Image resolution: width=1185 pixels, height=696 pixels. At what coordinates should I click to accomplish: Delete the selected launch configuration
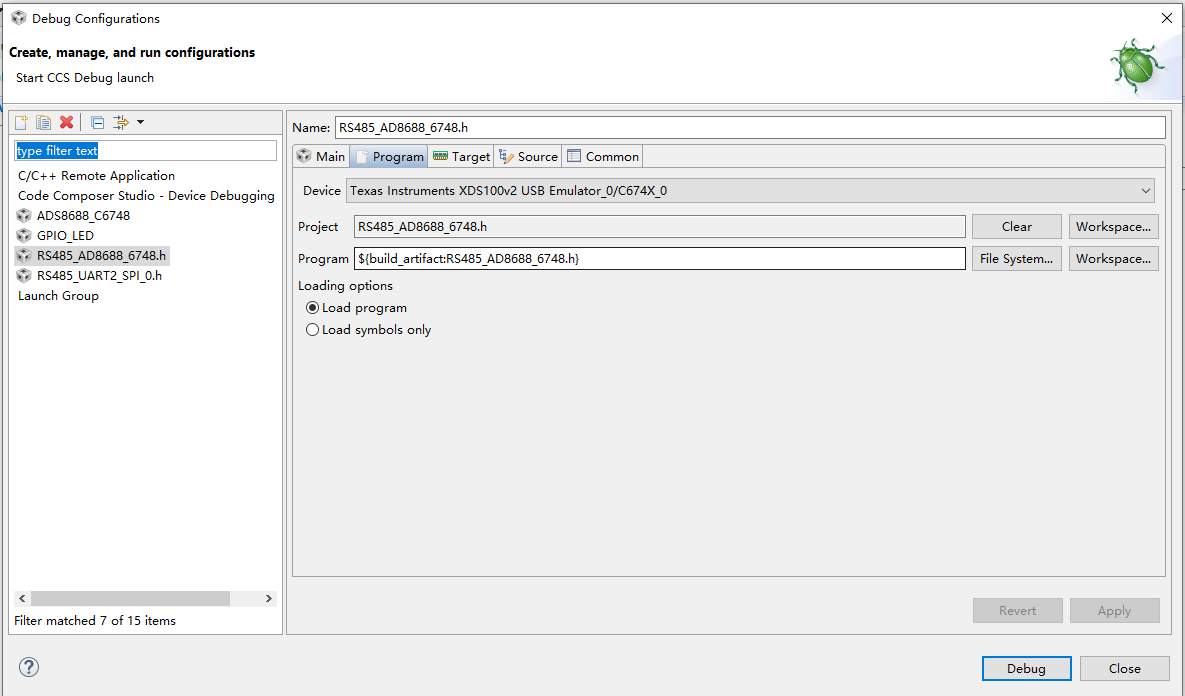(x=64, y=122)
